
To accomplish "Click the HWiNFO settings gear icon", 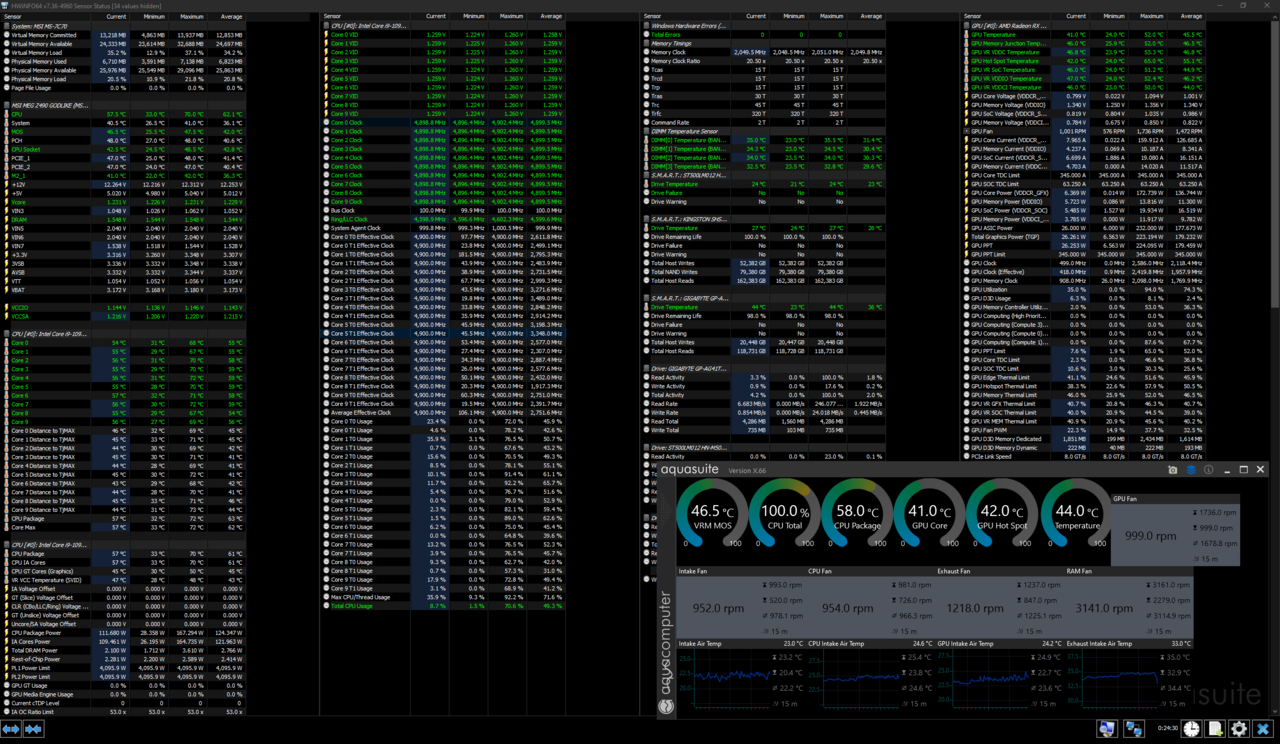I will [x=1239, y=729].
